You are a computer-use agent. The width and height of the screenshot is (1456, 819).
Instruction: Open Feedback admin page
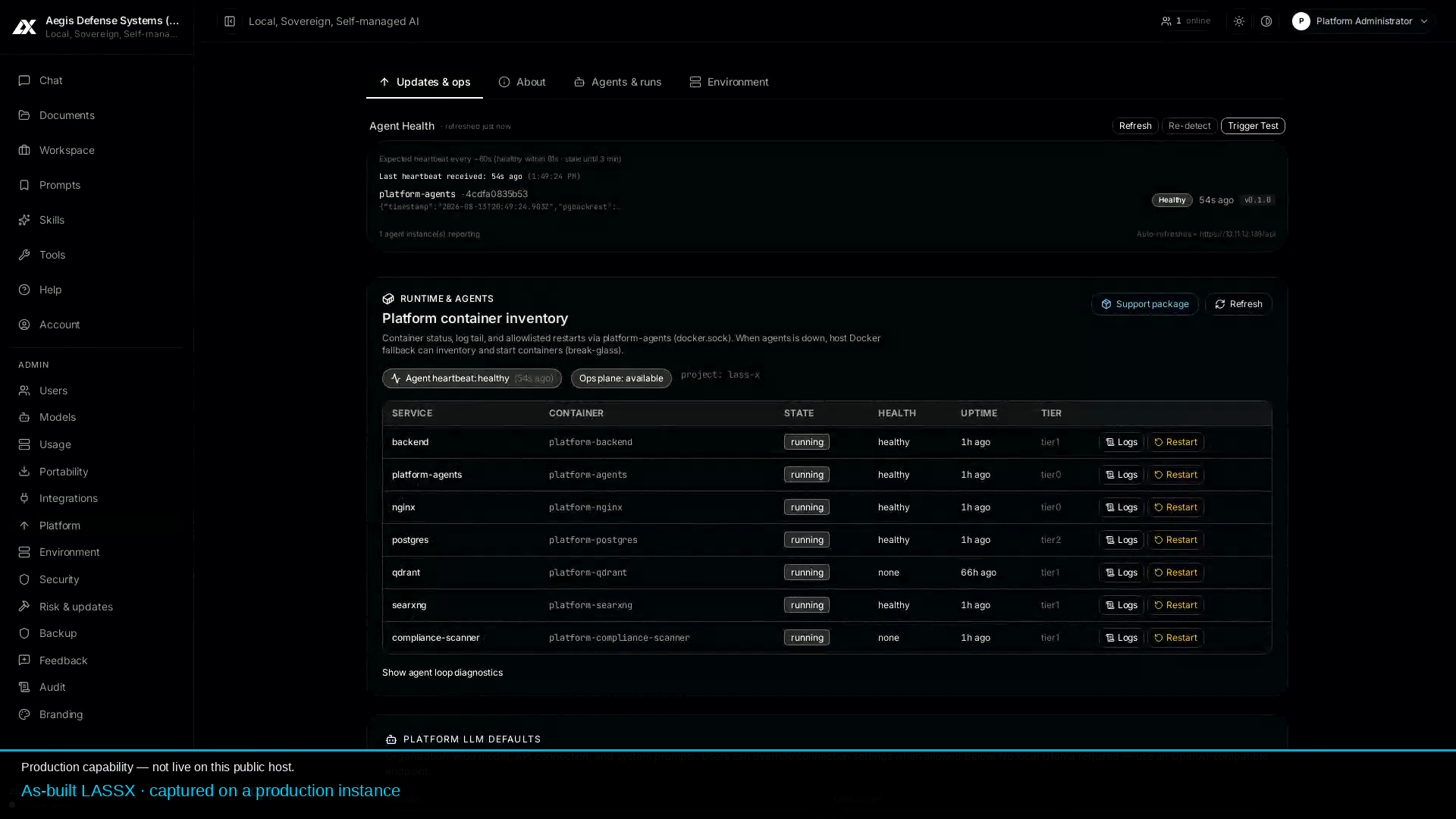coord(96,661)
